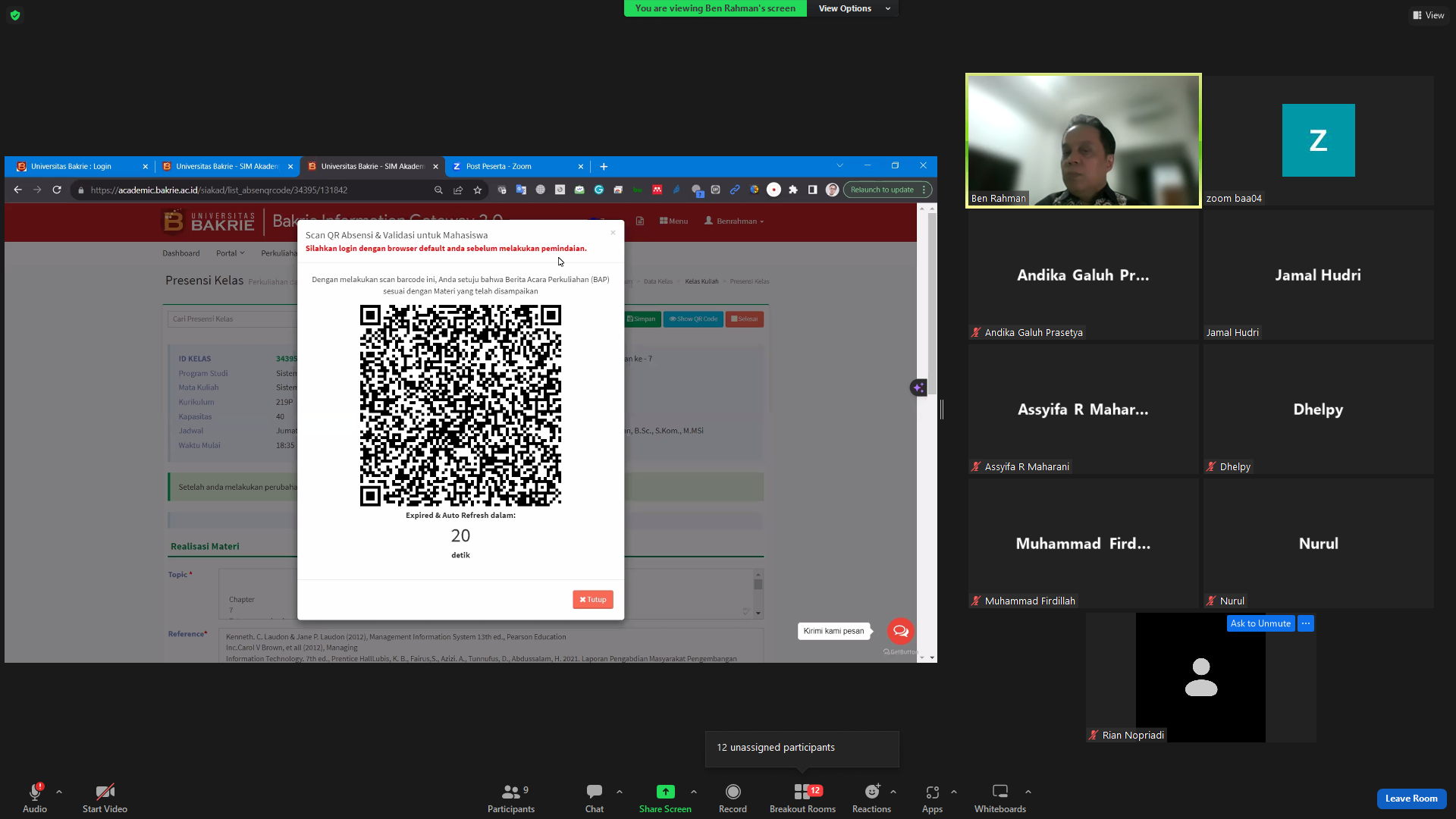Change layout with the View button
This screenshot has width=1456, height=819.
click(x=1429, y=15)
